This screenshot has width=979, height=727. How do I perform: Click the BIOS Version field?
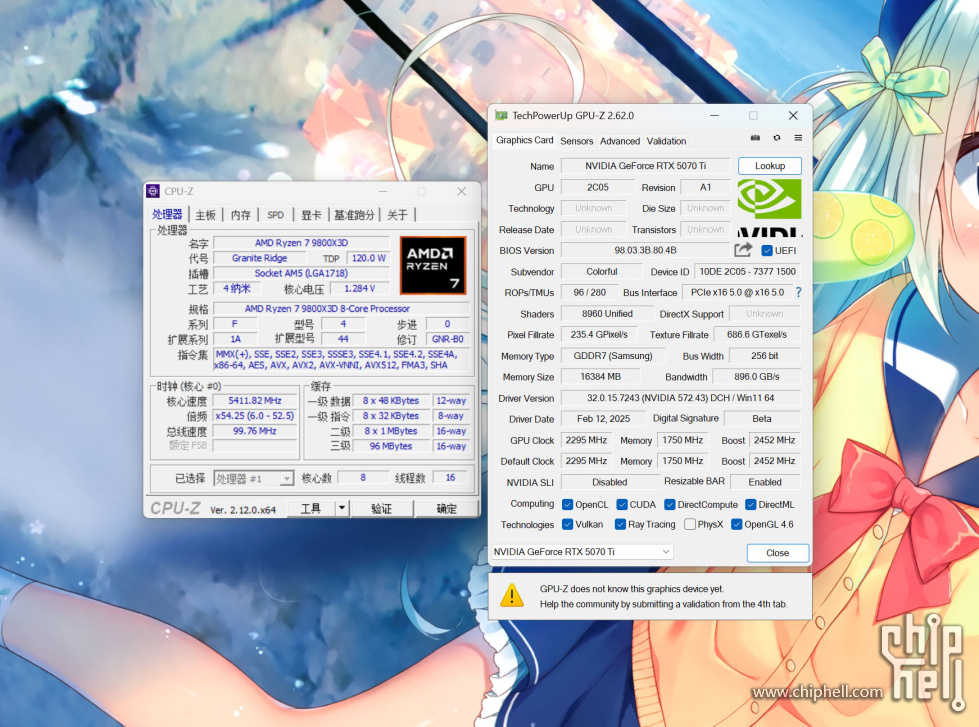click(645, 250)
